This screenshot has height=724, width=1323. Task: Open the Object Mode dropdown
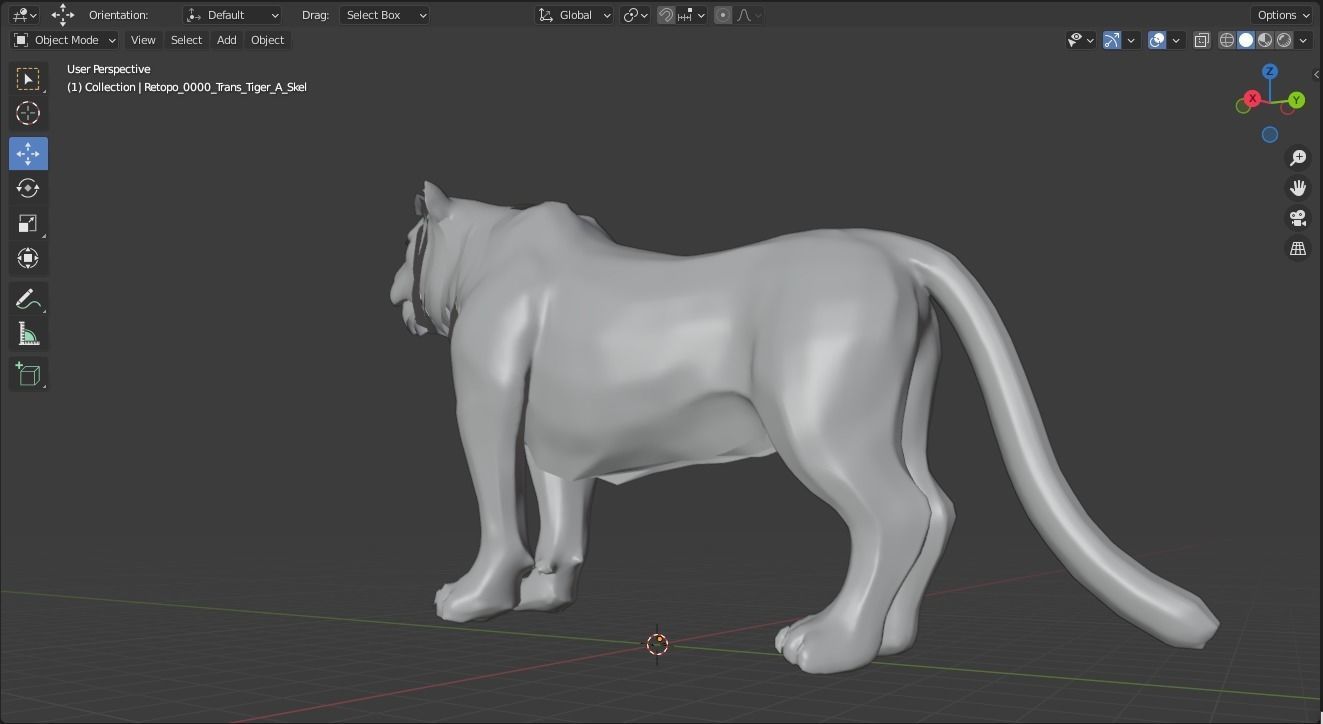(64, 40)
